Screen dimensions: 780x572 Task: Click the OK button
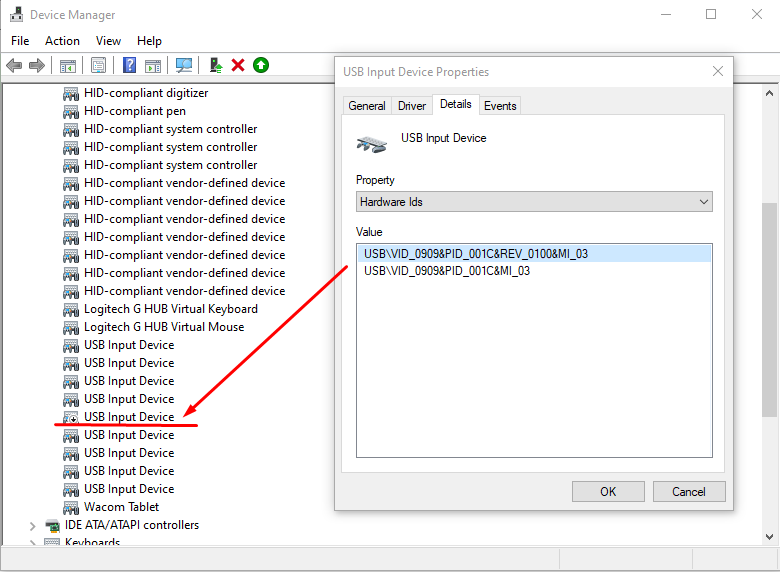(608, 491)
